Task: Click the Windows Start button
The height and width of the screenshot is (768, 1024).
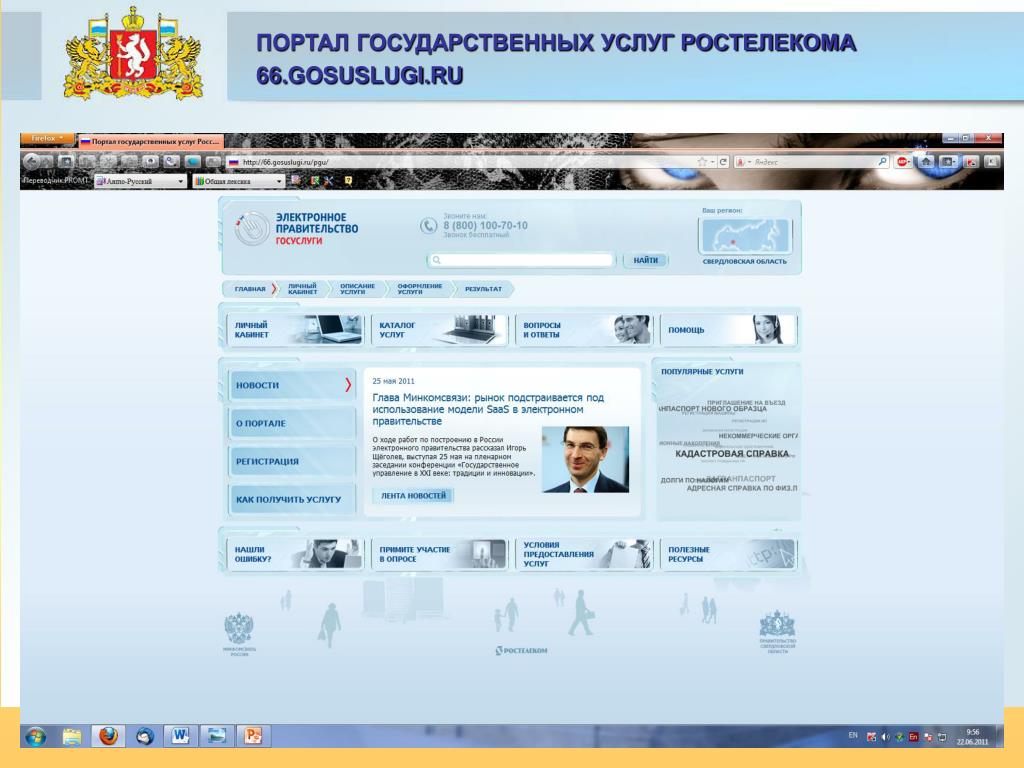Action: [36, 737]
